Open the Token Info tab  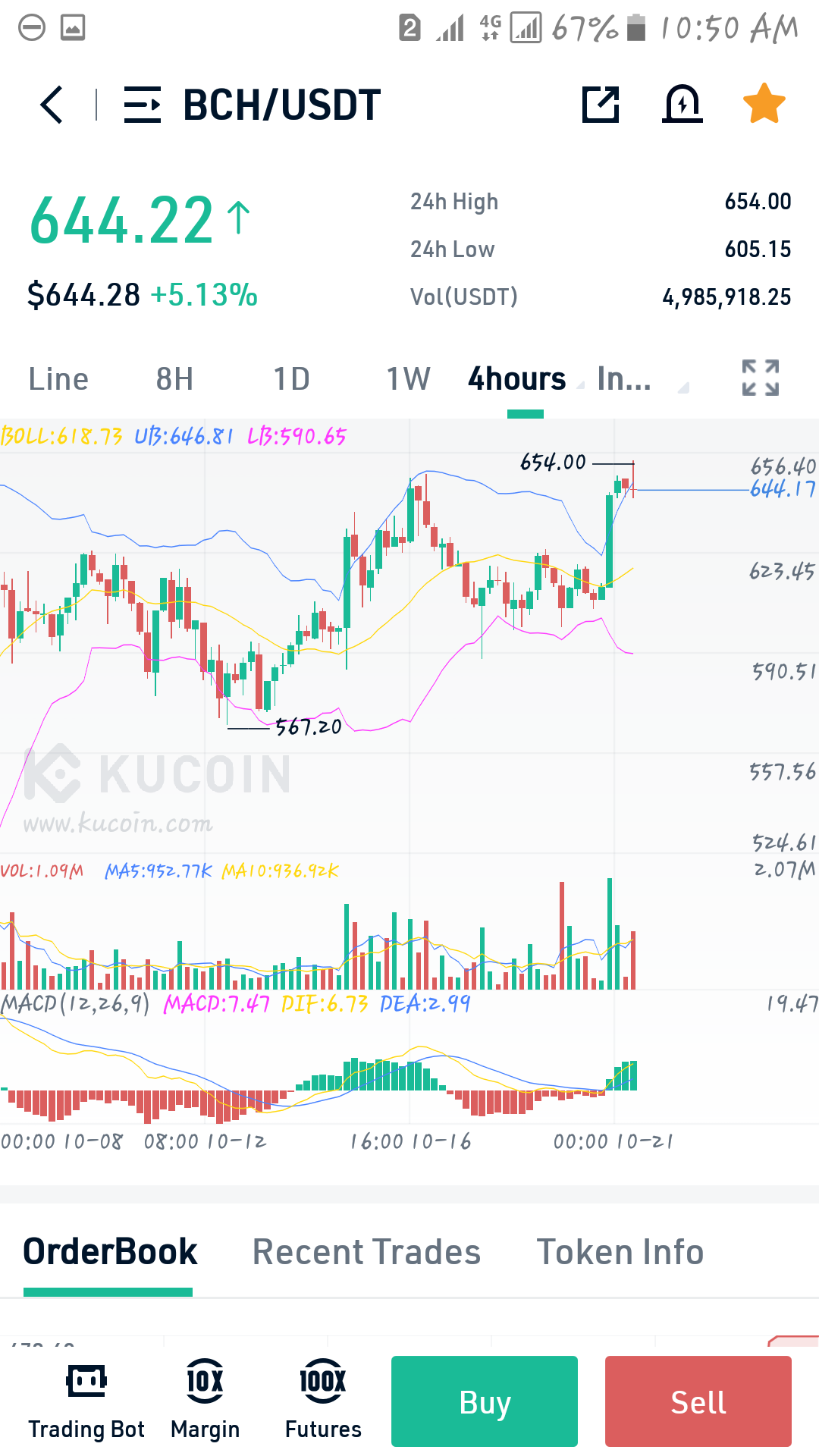coord(620,1252)
